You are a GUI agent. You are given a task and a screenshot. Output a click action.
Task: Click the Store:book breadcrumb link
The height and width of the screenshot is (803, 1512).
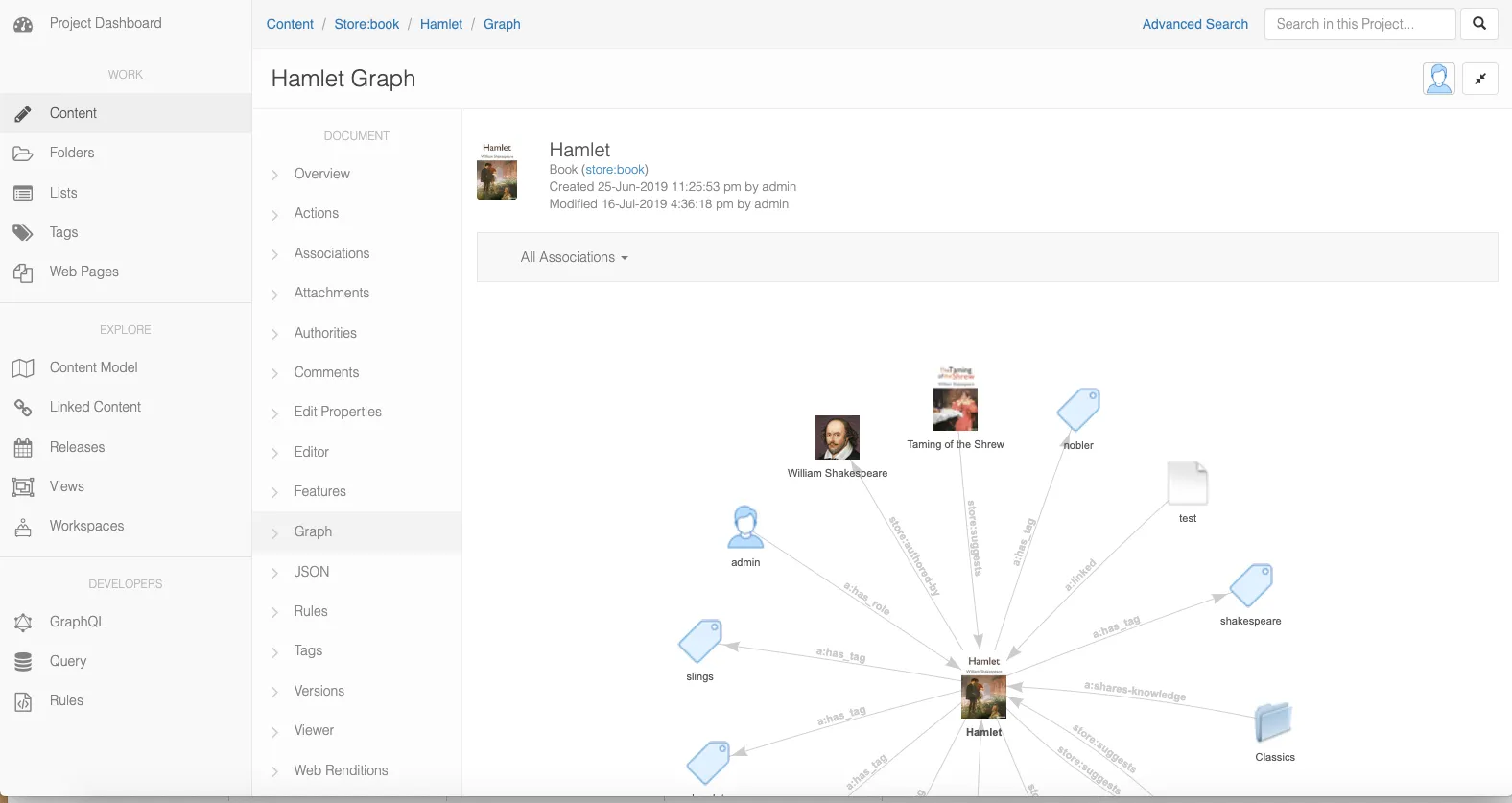click(366, 24)
